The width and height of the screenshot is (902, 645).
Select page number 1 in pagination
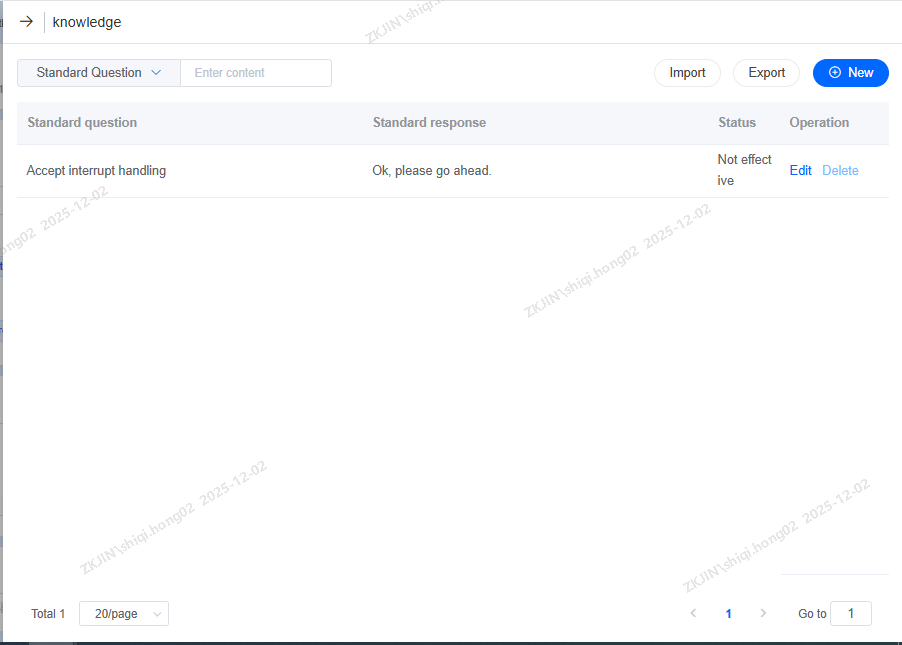(728, 614)
